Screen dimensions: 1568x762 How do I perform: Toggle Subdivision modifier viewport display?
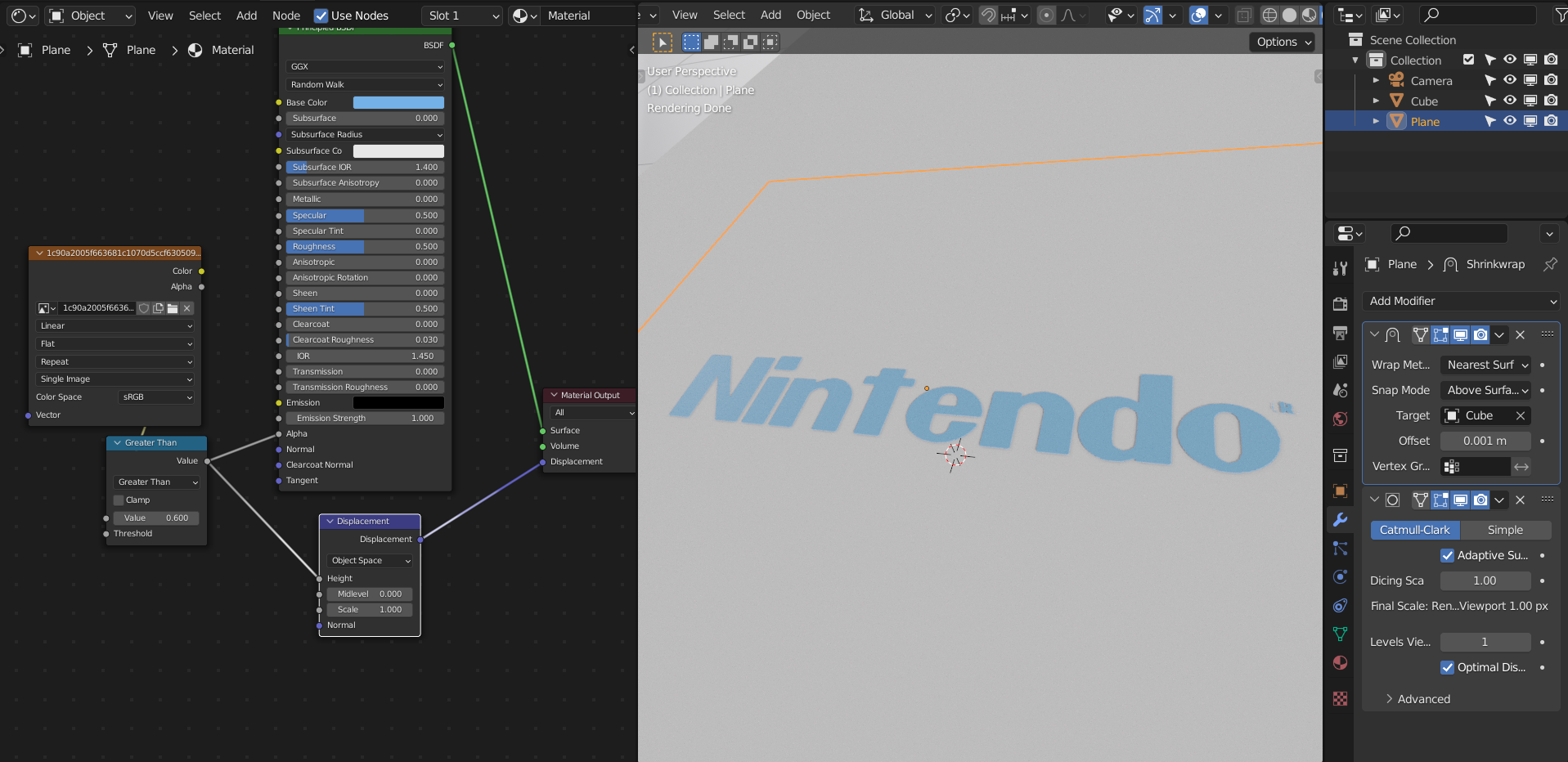click(1460, 500)
